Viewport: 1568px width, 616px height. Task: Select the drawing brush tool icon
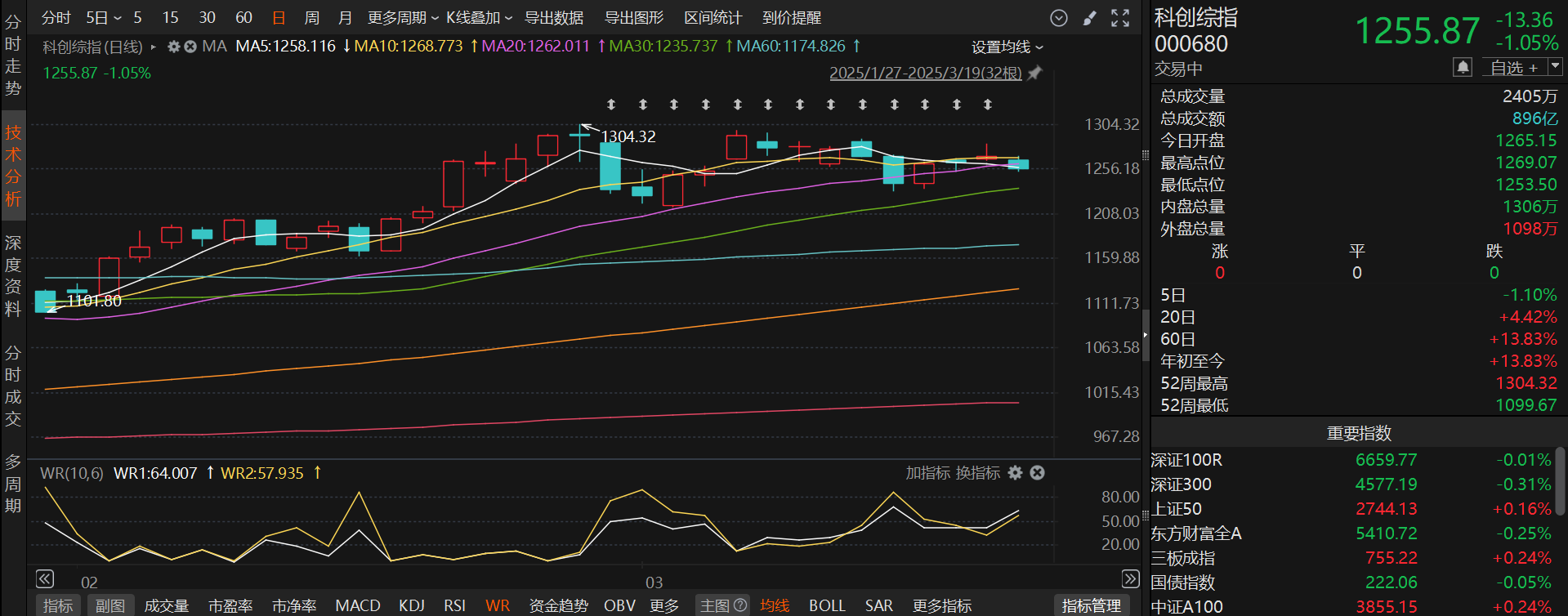[x=1090, y=18]
